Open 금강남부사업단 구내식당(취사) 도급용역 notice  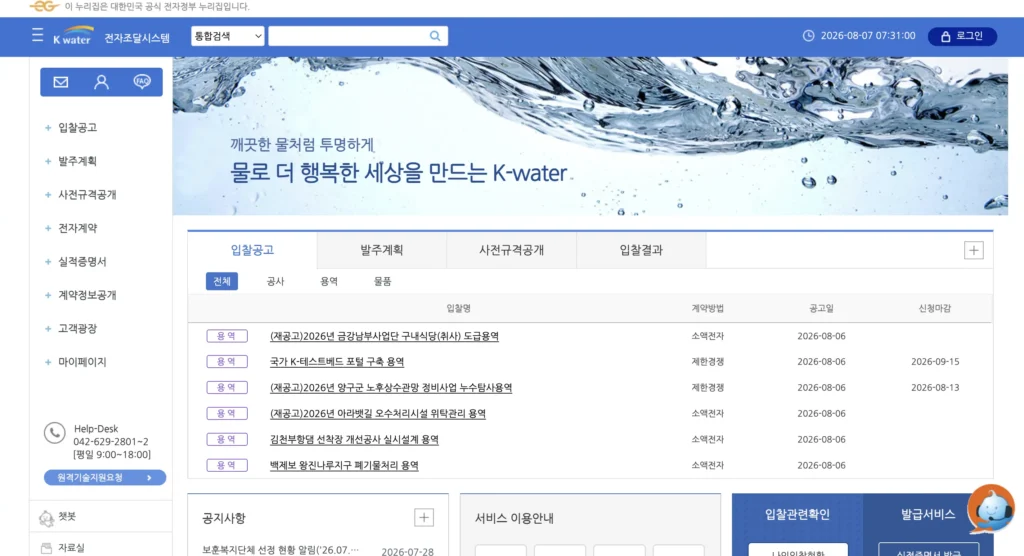pyautogui.click(x=384, y=336)
